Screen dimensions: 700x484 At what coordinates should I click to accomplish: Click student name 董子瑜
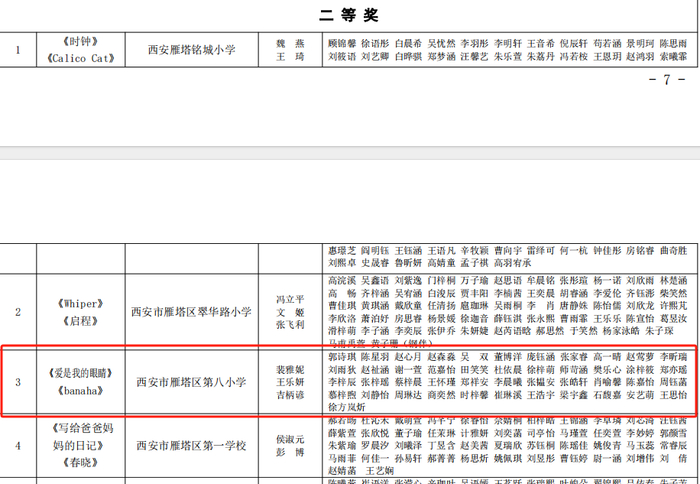tap(408, 433)
